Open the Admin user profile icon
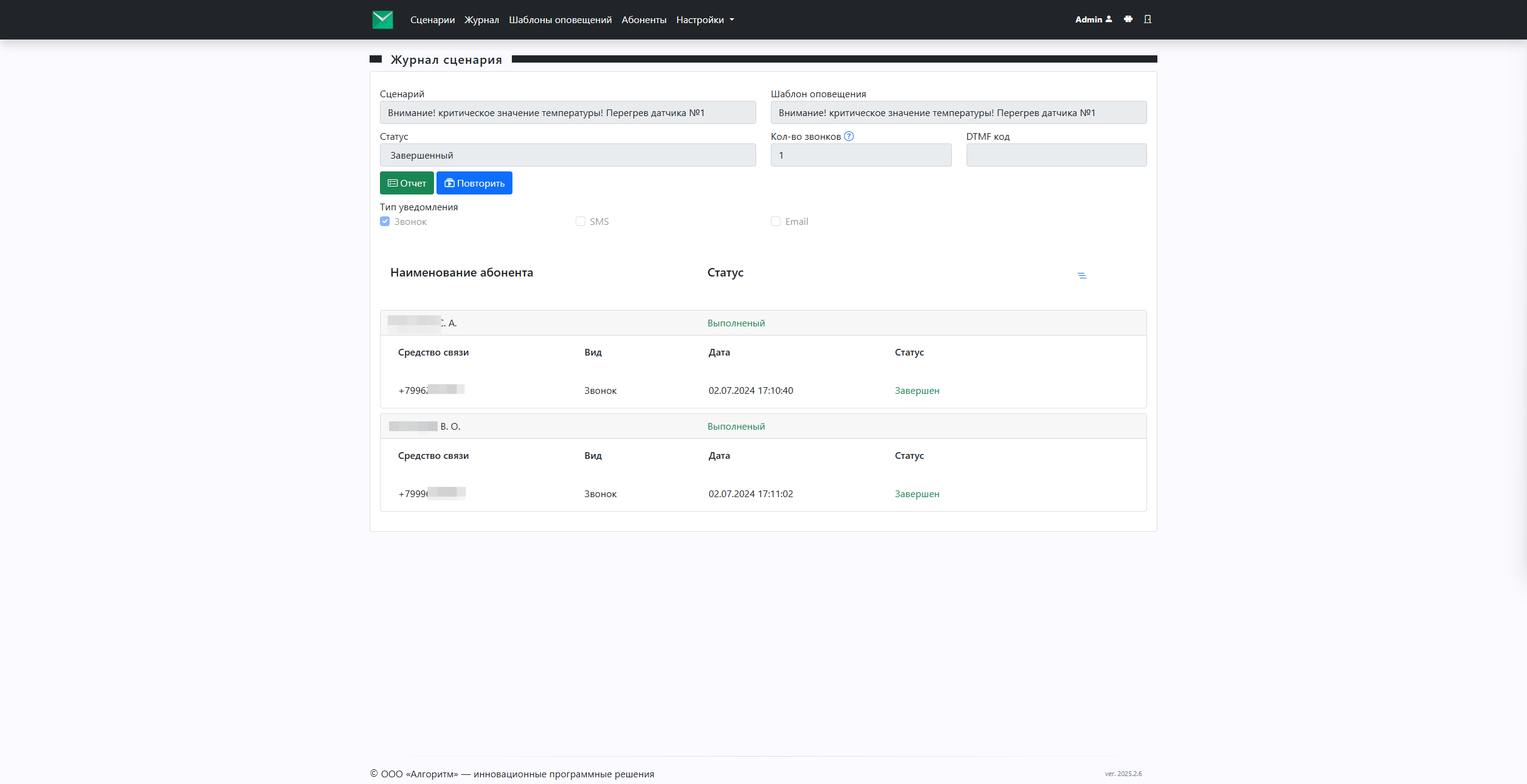The height and width of the screenshot is (784, 1527). point(1109,19)
